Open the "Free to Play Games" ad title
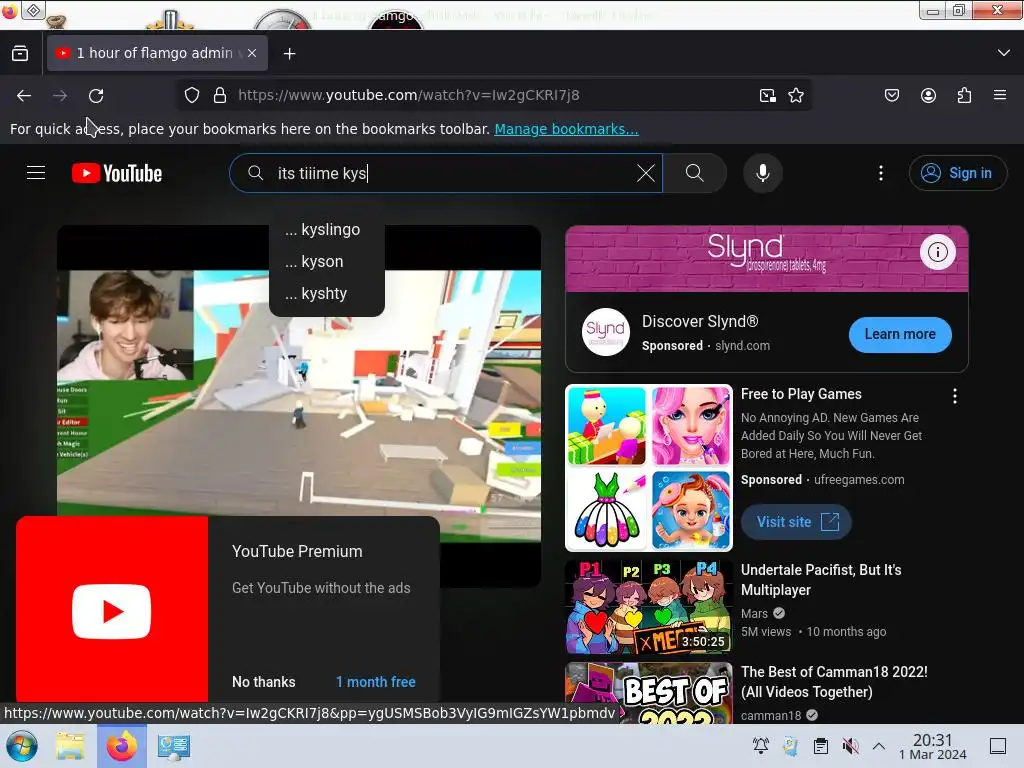Screen dimensions: 1024x768 [x=801, y=394]
